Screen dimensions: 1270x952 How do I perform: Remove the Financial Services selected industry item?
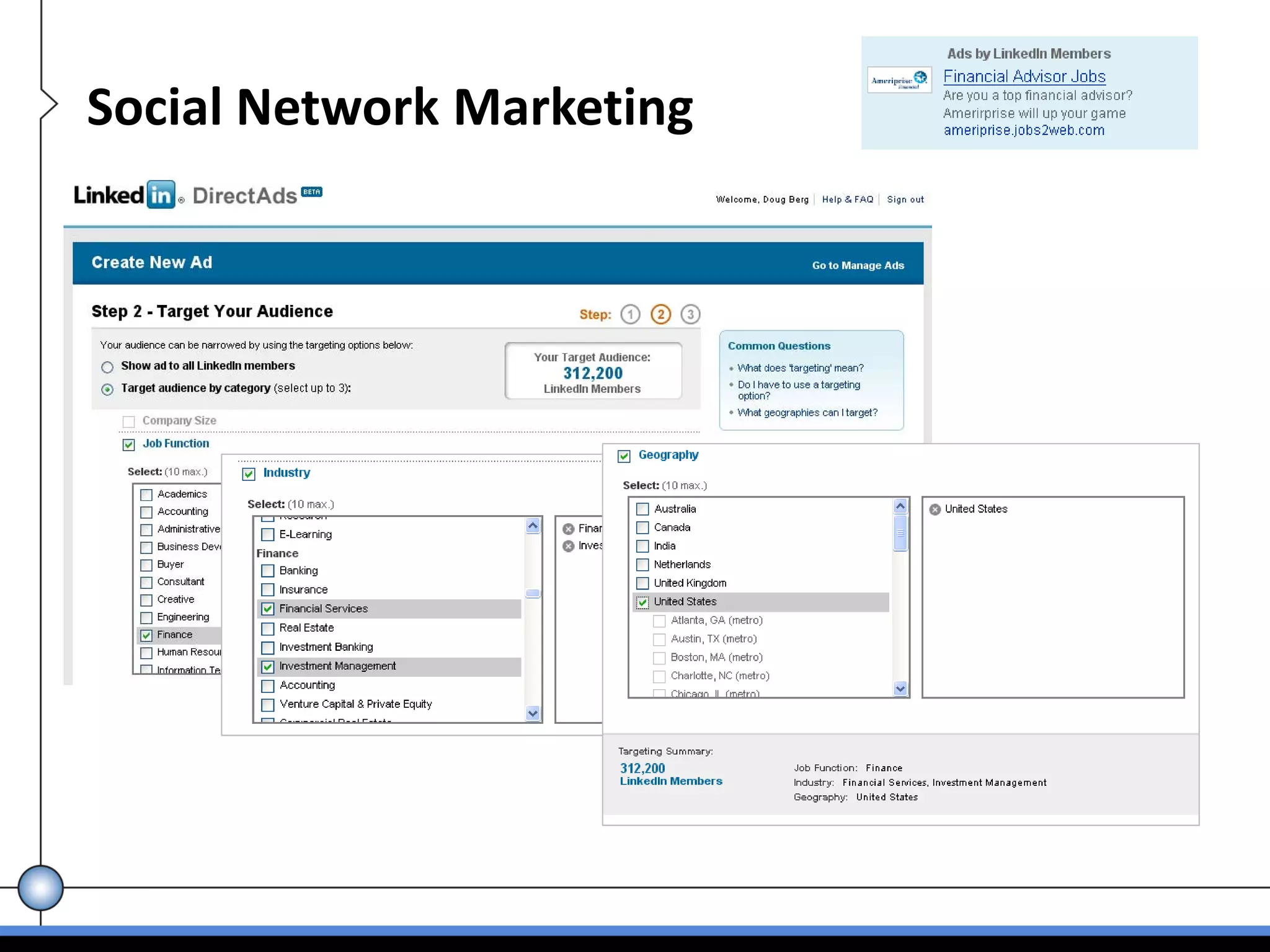pos(568,529)
